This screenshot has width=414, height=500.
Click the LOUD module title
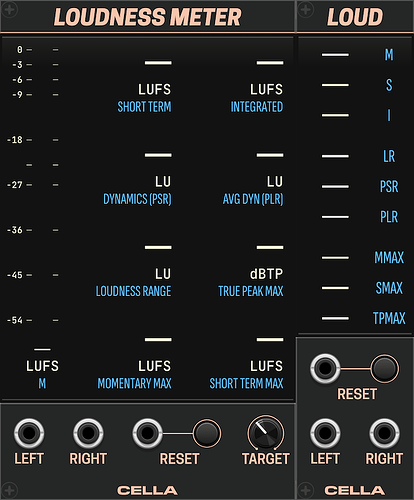pos(355,17)
